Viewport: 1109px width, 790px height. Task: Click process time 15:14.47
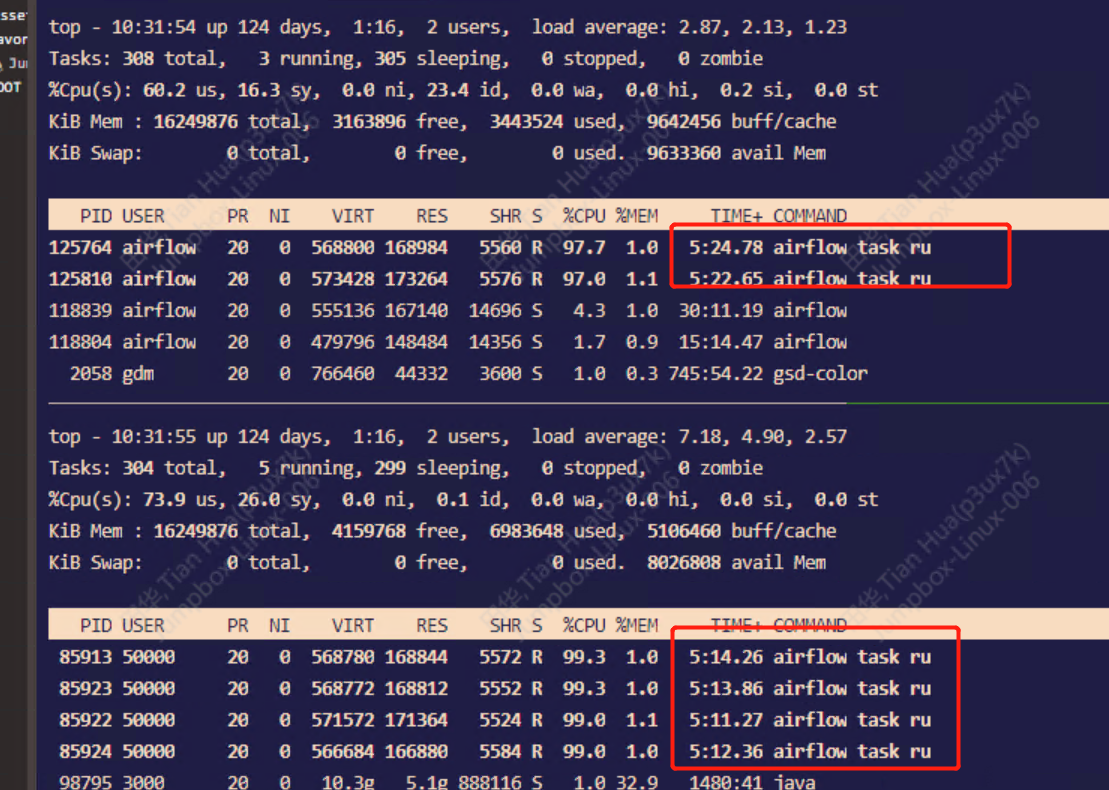(x=721, y=342)
